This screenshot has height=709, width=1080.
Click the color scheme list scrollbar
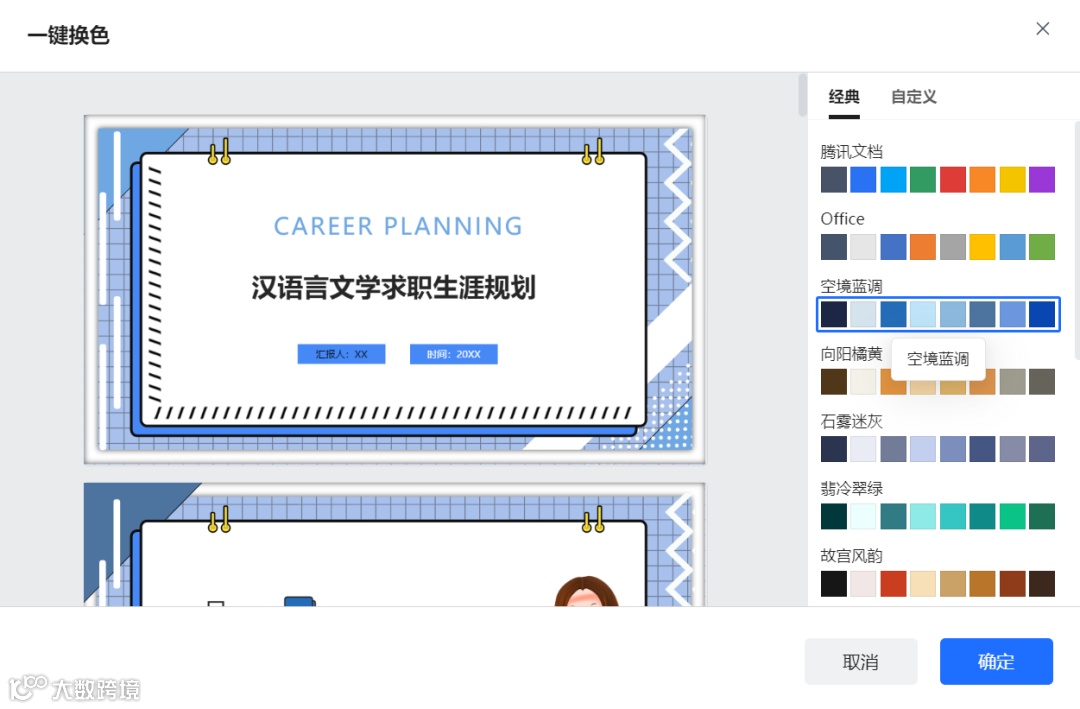(x=1077, y=240)
